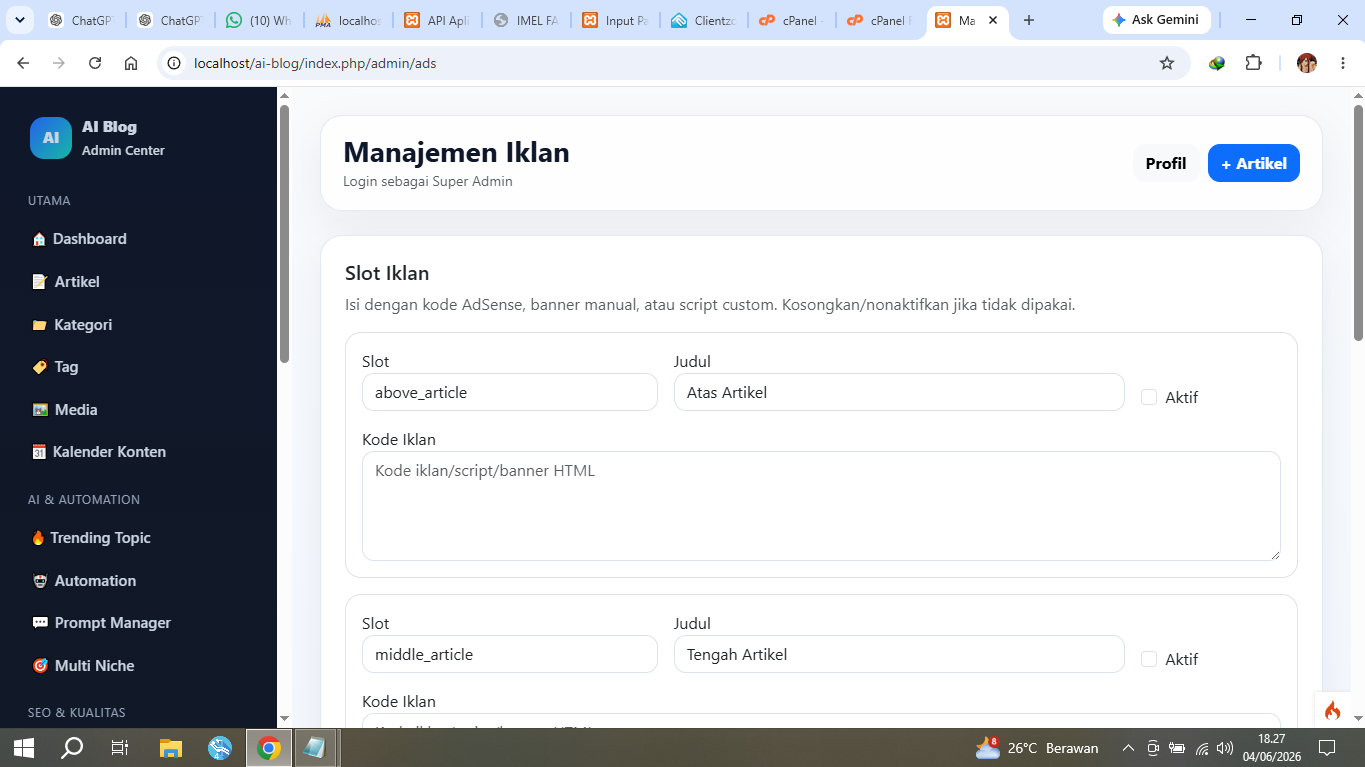Click the + Artikel button

1254,163
